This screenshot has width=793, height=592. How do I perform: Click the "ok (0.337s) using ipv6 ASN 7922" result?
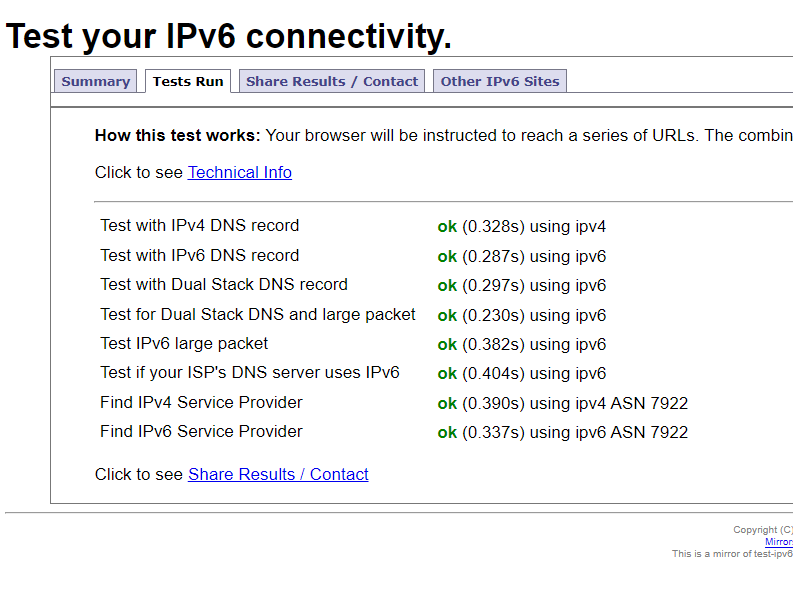tap(563, 432)
